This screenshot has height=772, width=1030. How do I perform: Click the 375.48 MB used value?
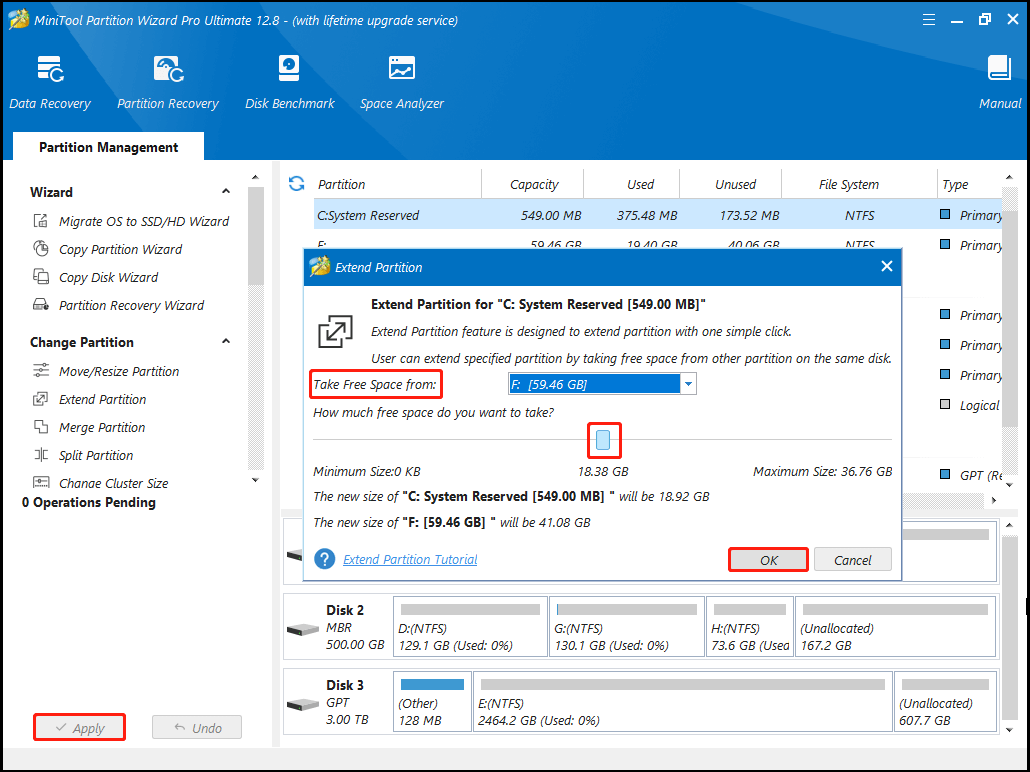(646, 216)
